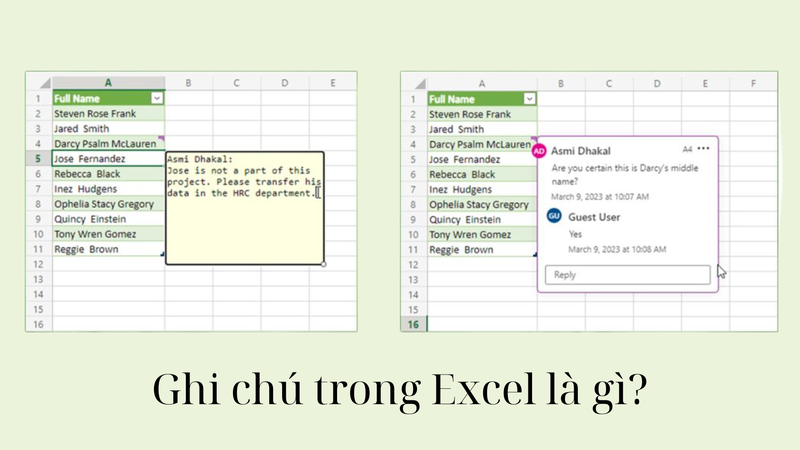Click the A4 cell reference in comment
This screenshot has height=450, width=800.
pos(687,149)
